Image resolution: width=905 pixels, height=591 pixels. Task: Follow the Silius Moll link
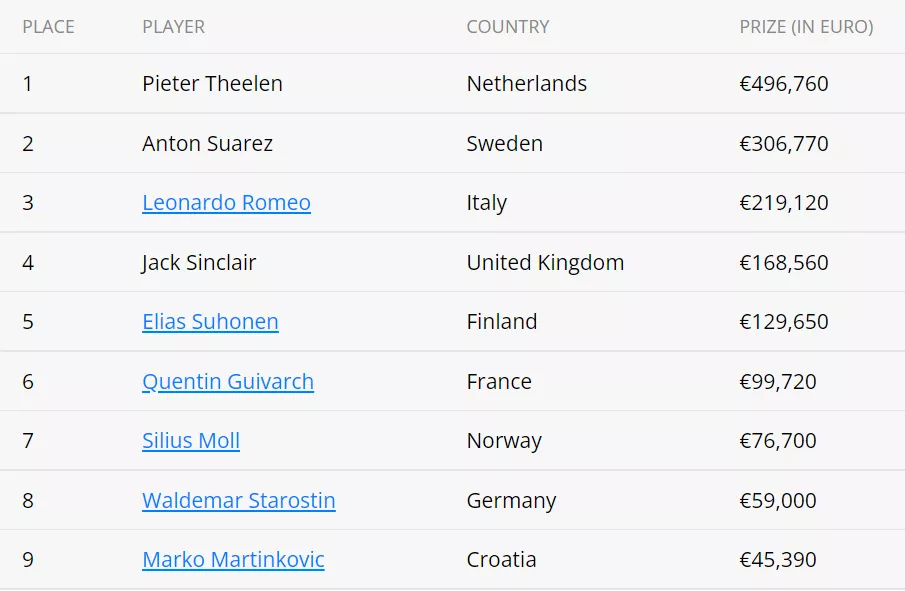pyautogui.click(x=191, y=441)
